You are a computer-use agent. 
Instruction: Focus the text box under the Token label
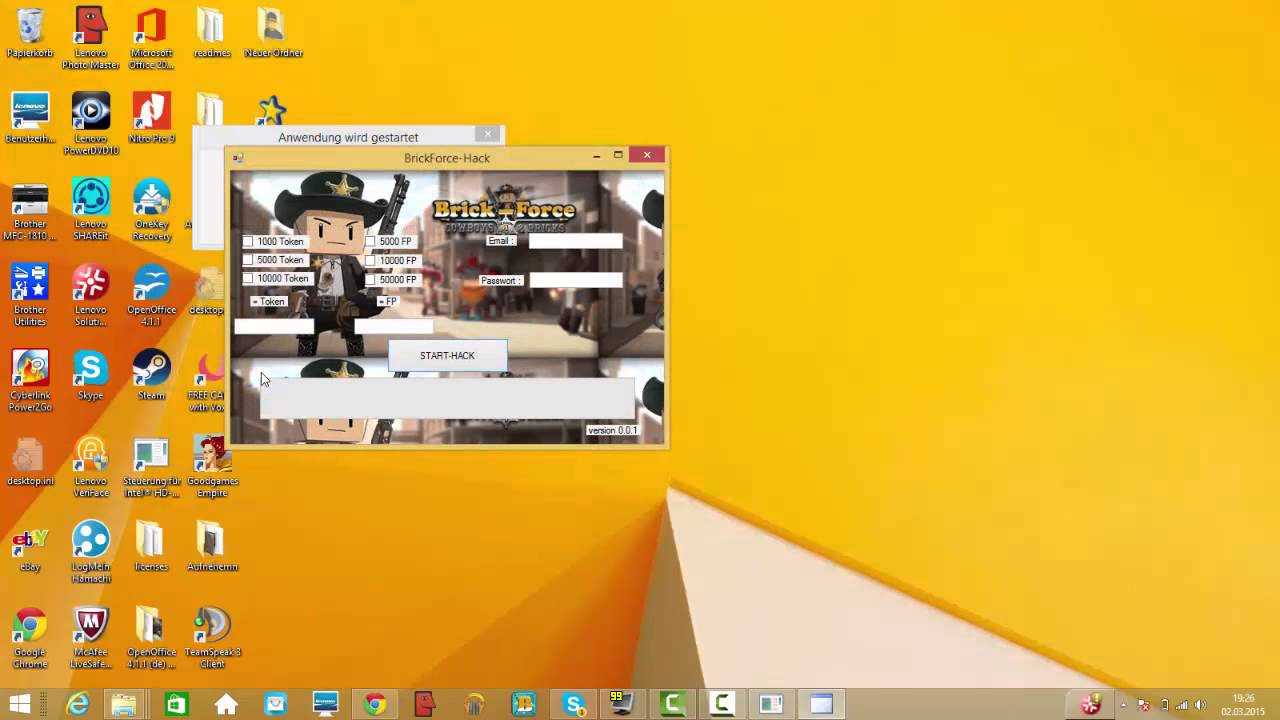click(x=274, y=326)
